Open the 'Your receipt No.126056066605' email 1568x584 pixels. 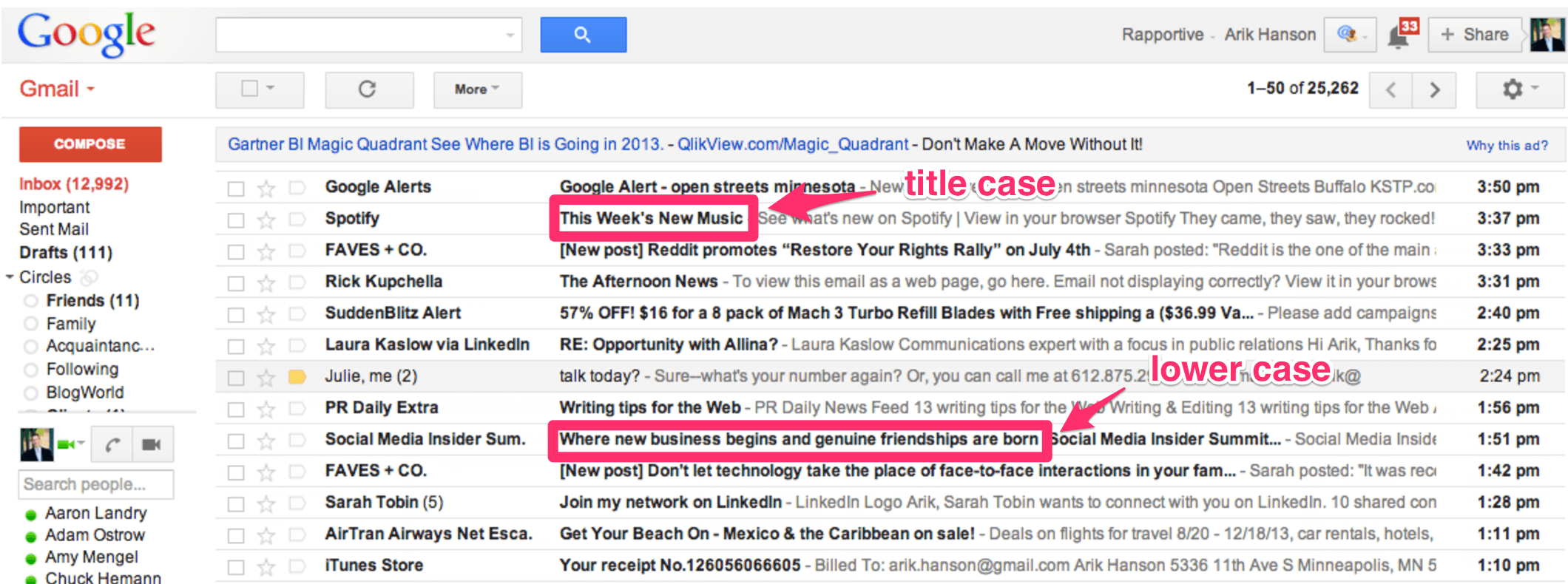click(x=680, y=566)
